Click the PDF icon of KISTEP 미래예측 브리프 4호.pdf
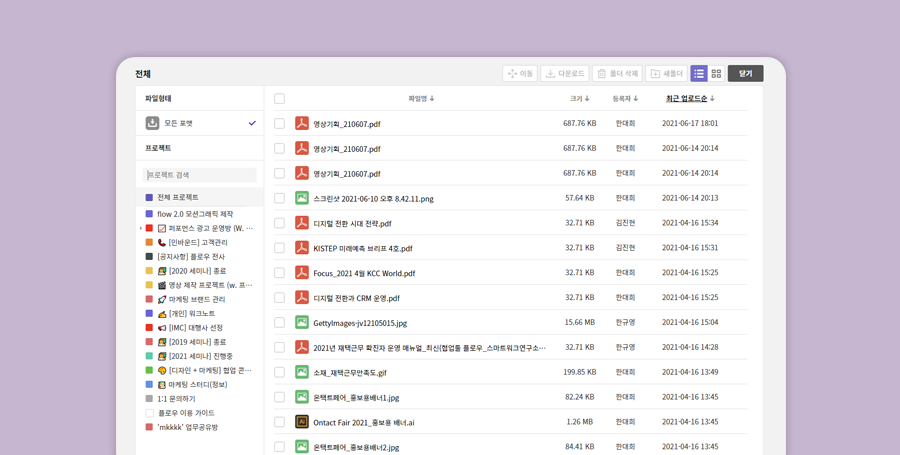 coord(301,248)
